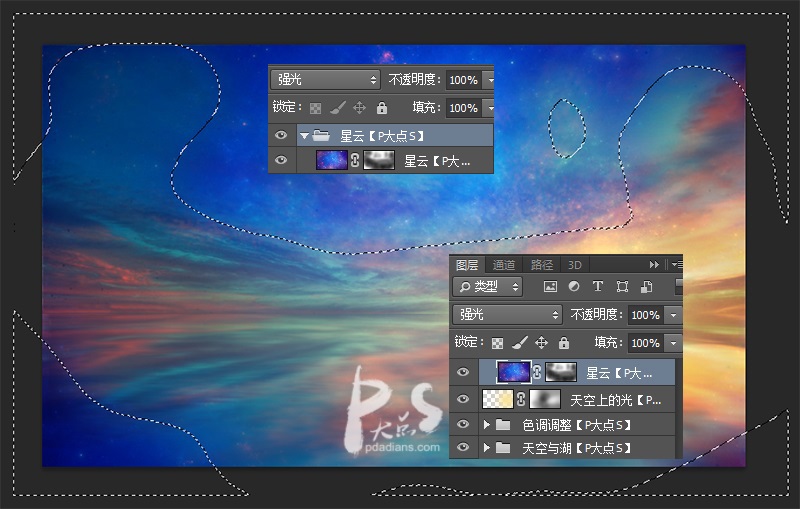Screen dimensions: 800x509
Task: Click mask link icon of 天空上的光 layer
Action: click(x=521, y=399)
